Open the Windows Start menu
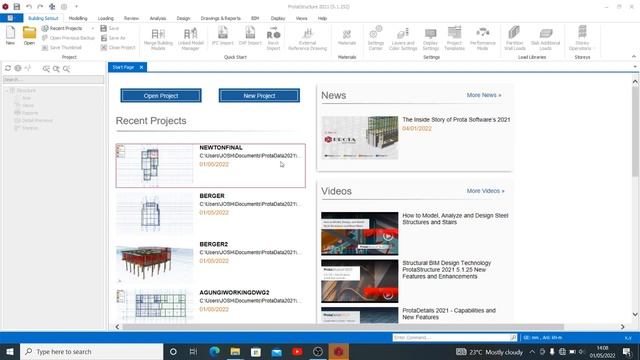Viewport: 640px width, 360px height. click(x=10, y=352)
